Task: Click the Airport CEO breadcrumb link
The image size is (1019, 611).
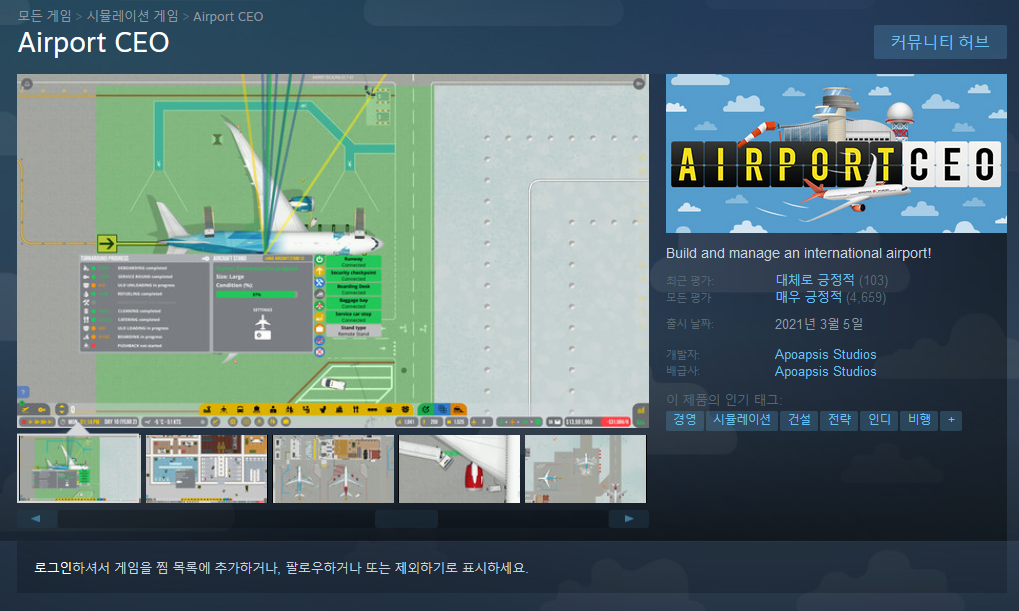Action: click(x=228, y=16)
